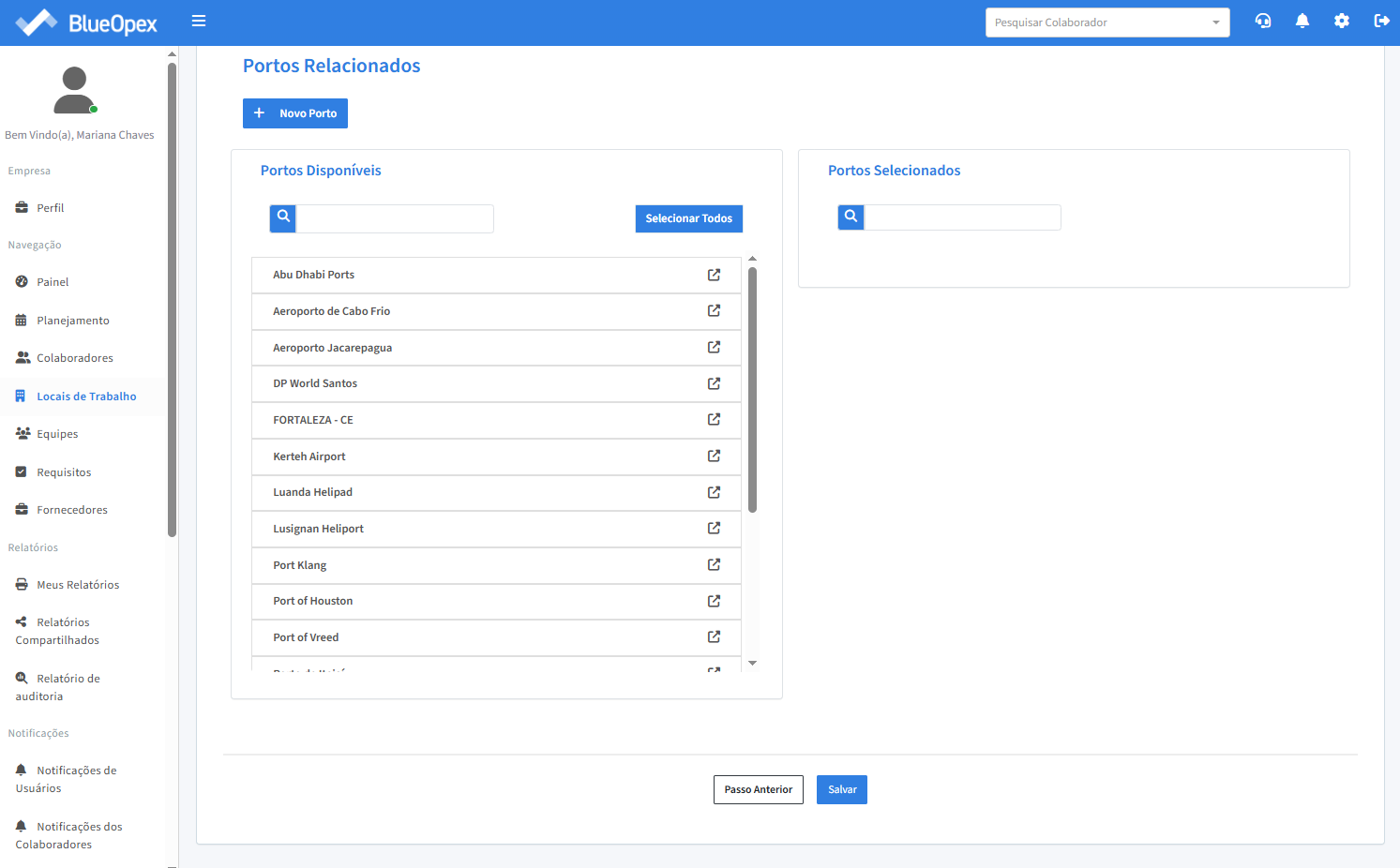Screen dimensions: 1400x868
Task: Click the Novo Porto button
Action: coord(295,113)
